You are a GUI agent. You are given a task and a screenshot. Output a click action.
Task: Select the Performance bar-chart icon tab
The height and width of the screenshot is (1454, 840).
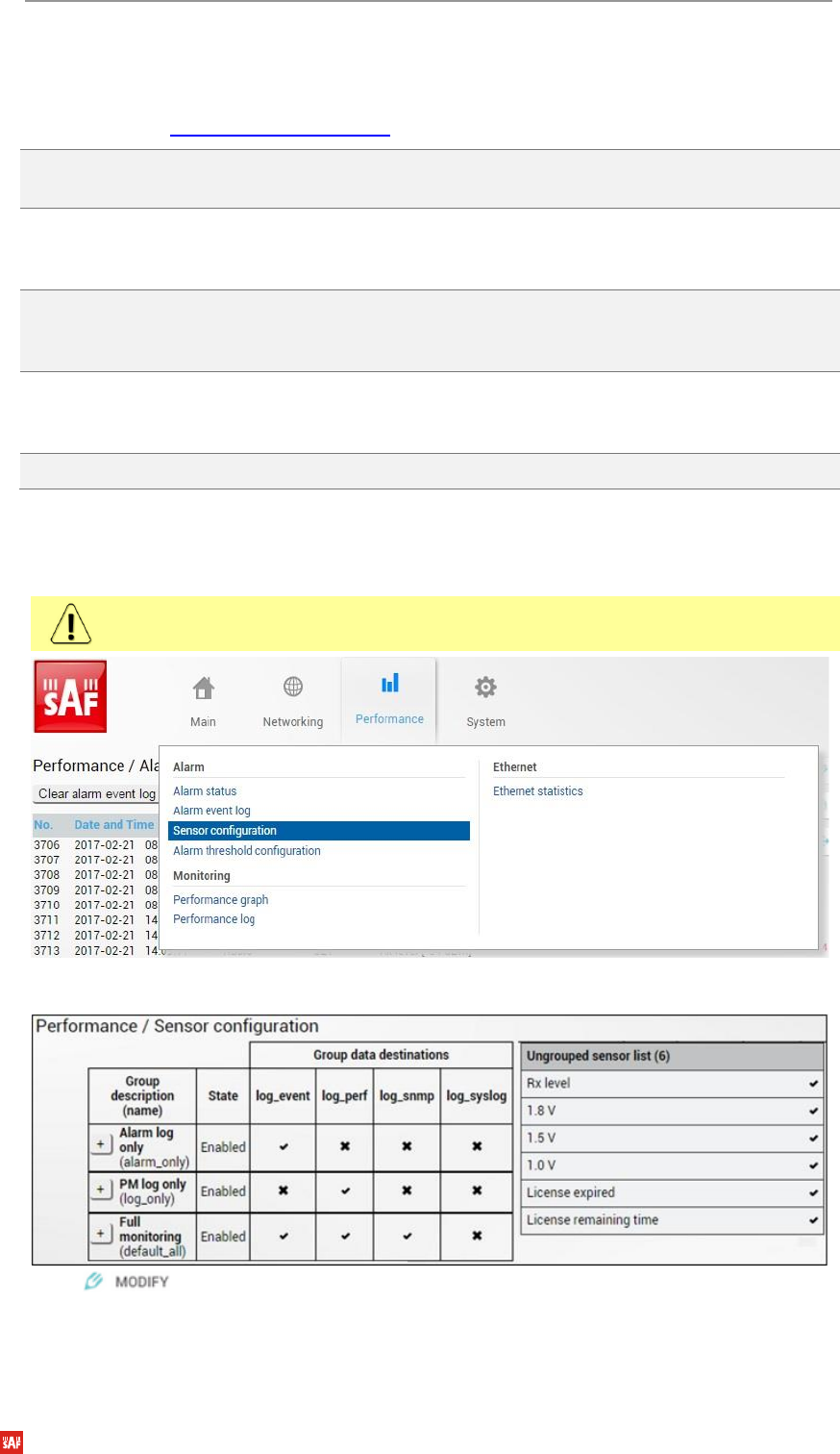point(389,699)
